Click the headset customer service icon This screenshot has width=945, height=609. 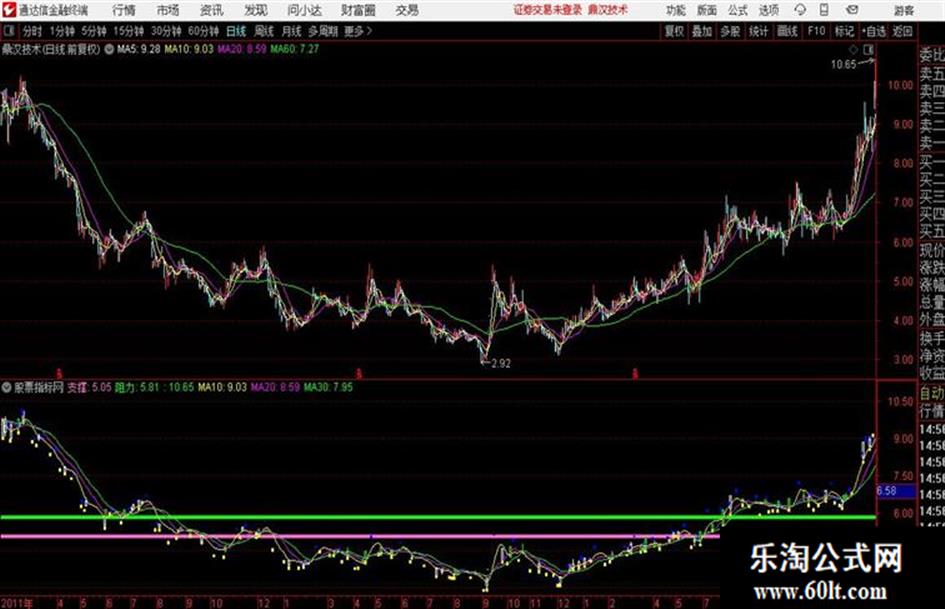(800, 10)
